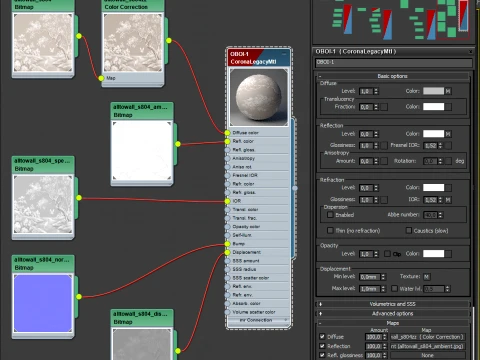The width and height of the screenshot is (480, 360).
Task: Open the Displacement Texture (M) button
Action: (x=427, y=277)
